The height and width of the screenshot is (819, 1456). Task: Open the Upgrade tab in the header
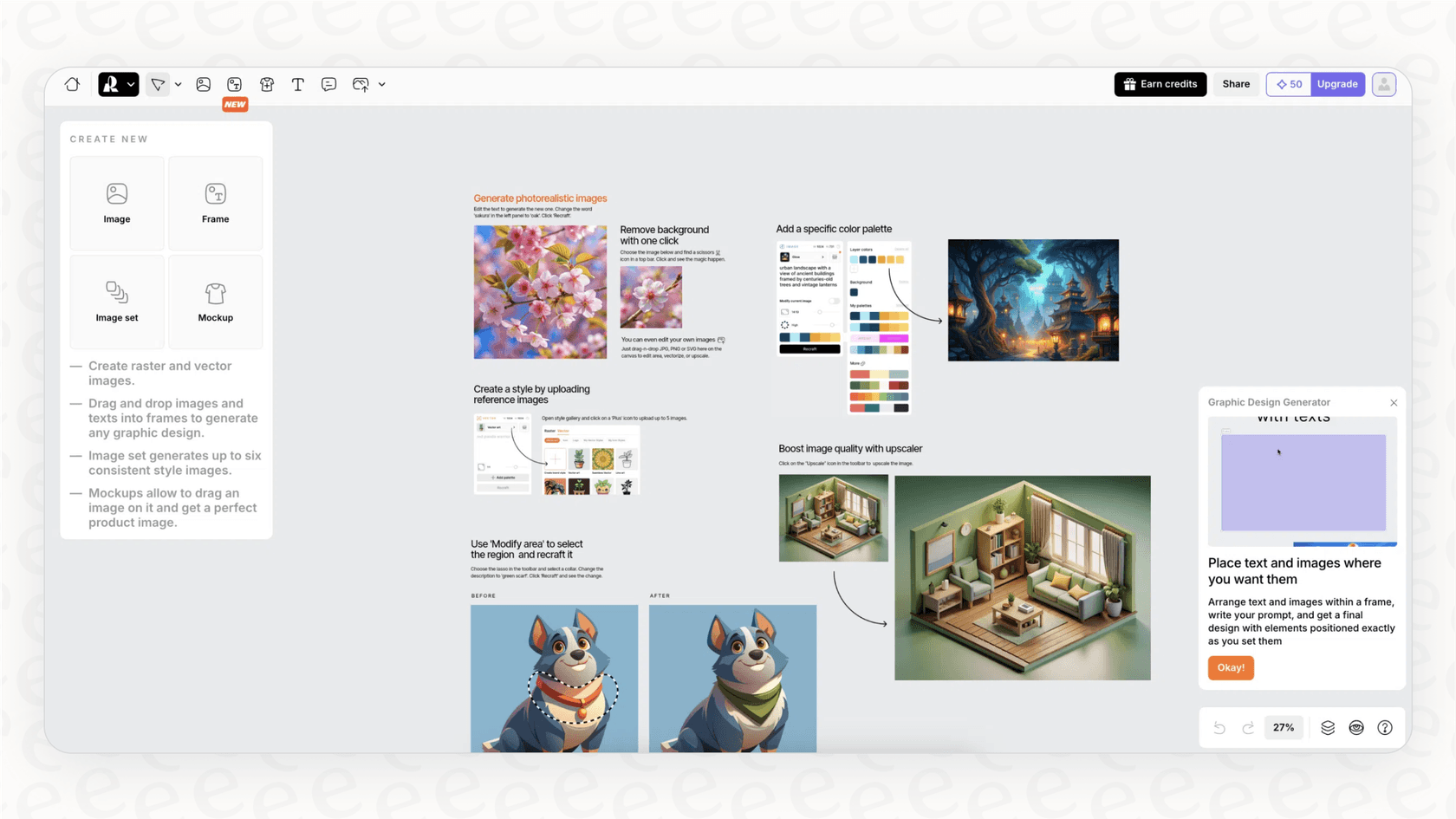point(1337,84)
